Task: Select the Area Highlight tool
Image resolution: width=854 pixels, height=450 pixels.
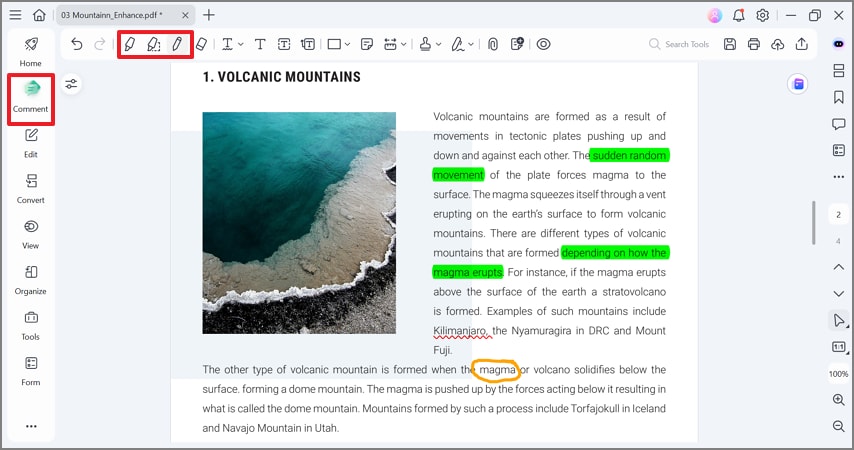Action: coord(154,44)
